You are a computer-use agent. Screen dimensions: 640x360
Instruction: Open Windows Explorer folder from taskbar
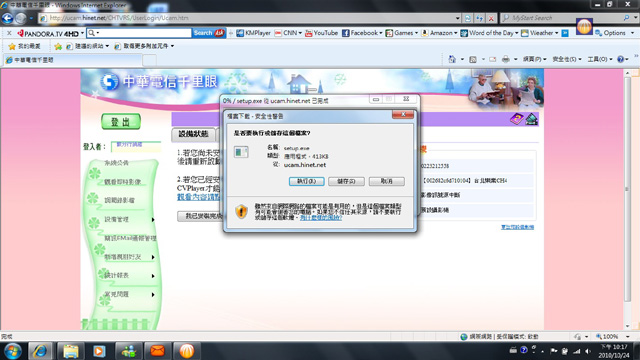(x=70, y=351)
